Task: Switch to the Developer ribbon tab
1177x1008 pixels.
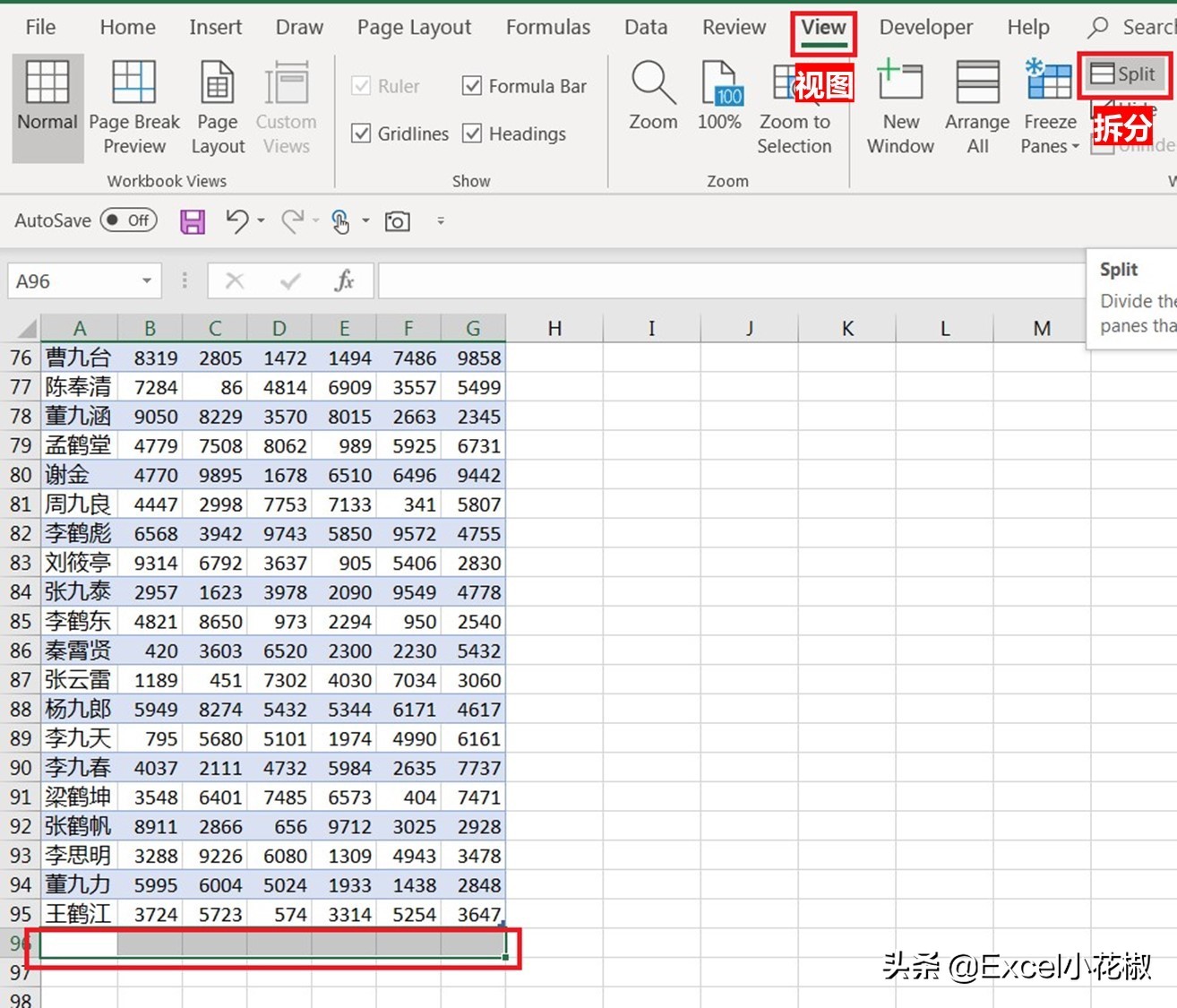Action: pyautogui.click(x=925, y=27)
